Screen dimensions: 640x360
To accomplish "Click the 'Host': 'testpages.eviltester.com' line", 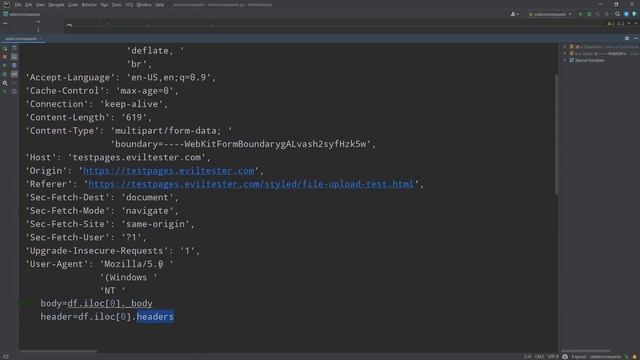I will click(118, 158).
